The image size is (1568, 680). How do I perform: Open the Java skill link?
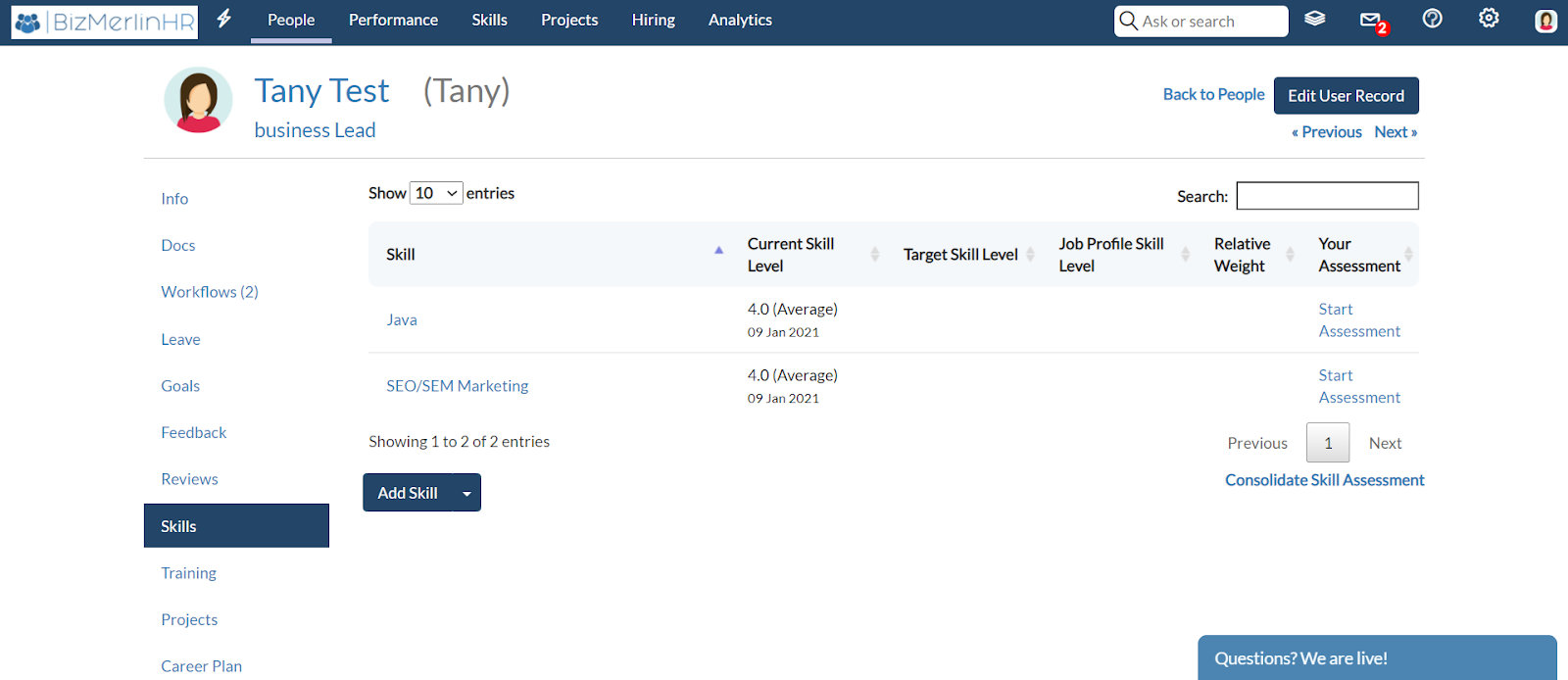[402, 319]
